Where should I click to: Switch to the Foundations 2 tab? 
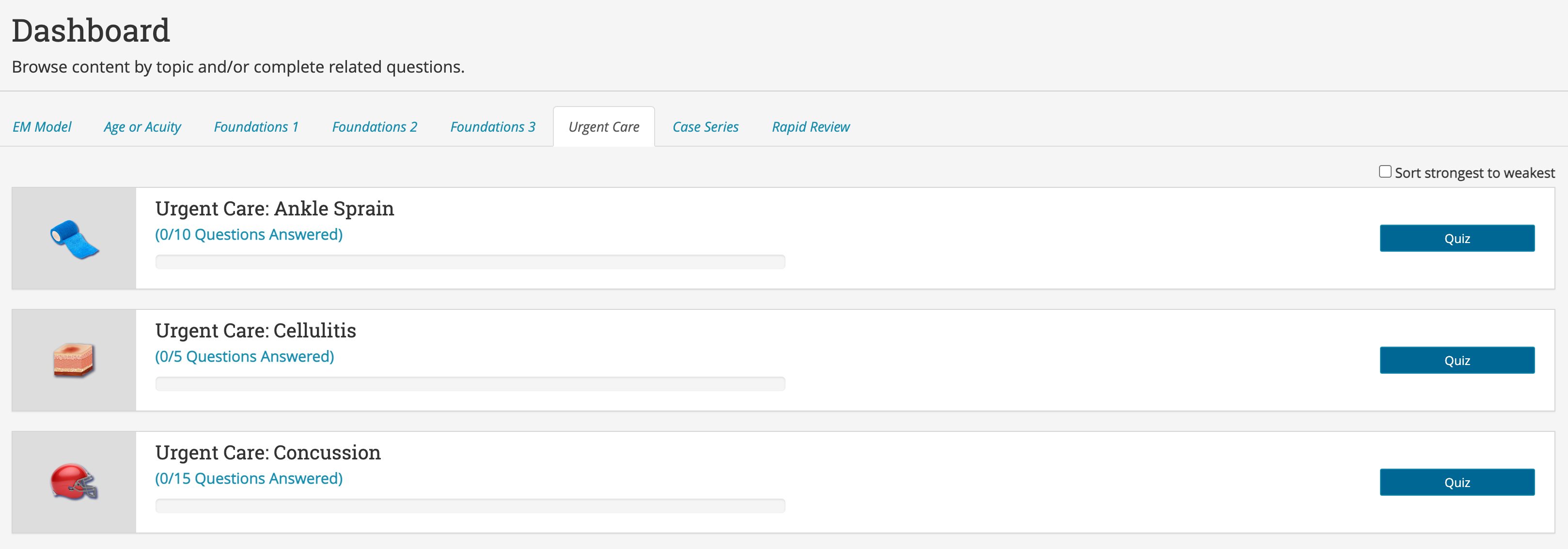(x=375, y=126)
